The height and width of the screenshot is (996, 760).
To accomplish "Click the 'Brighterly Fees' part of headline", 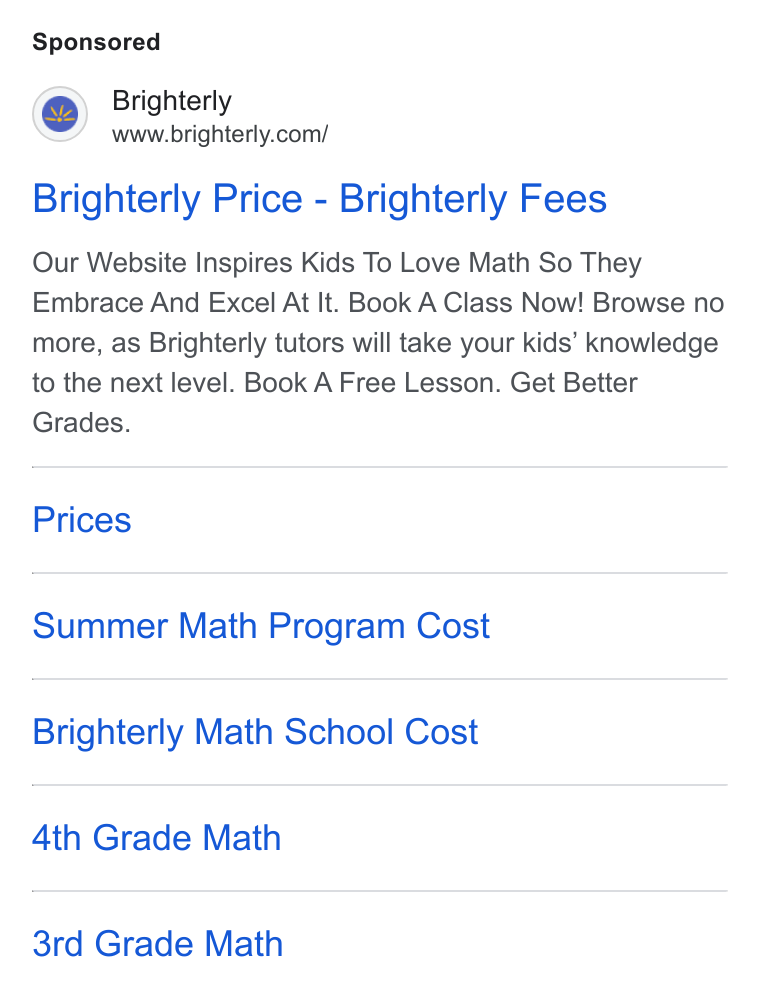I will [473, 199].
